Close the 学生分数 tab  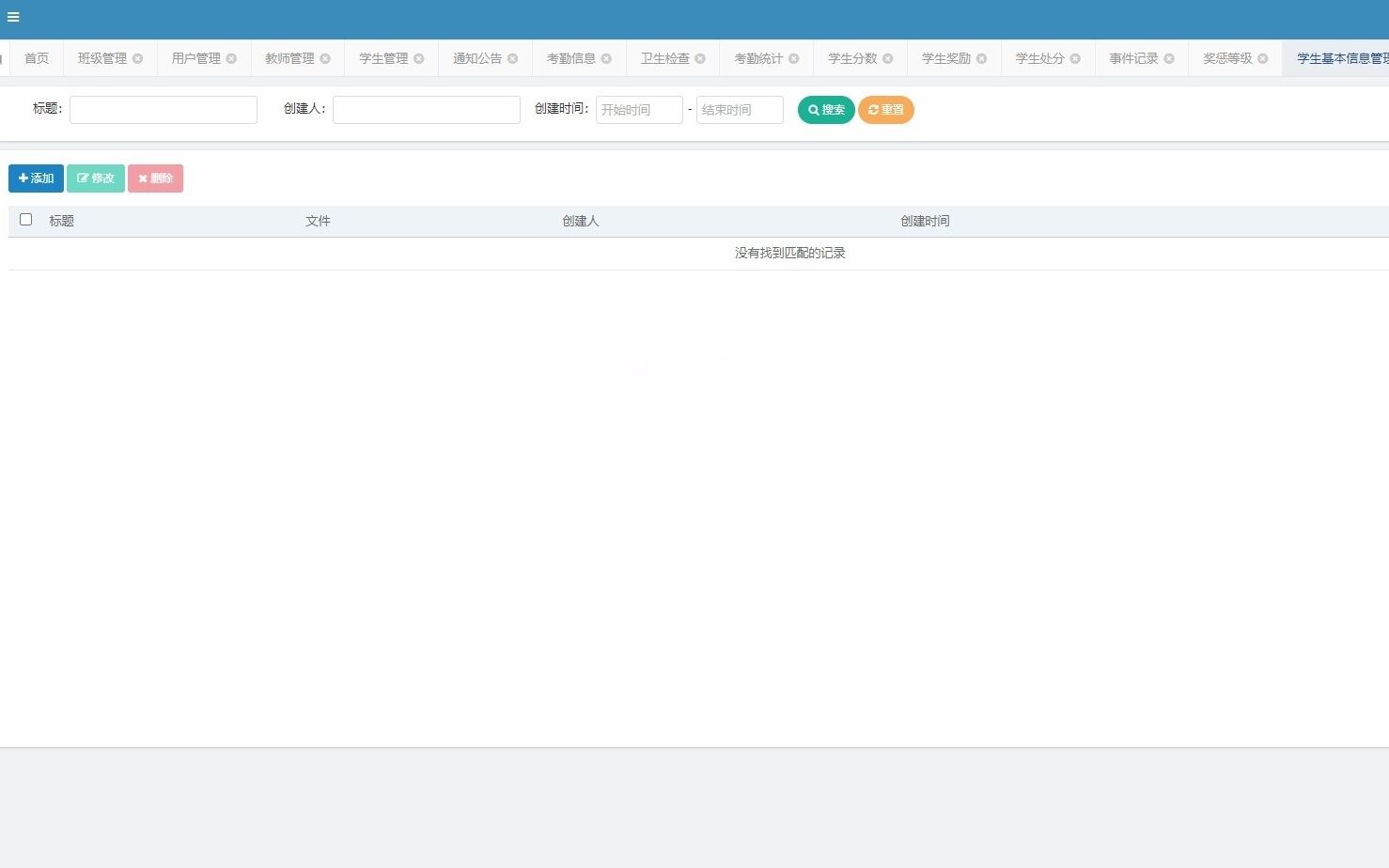coord(887,58)
